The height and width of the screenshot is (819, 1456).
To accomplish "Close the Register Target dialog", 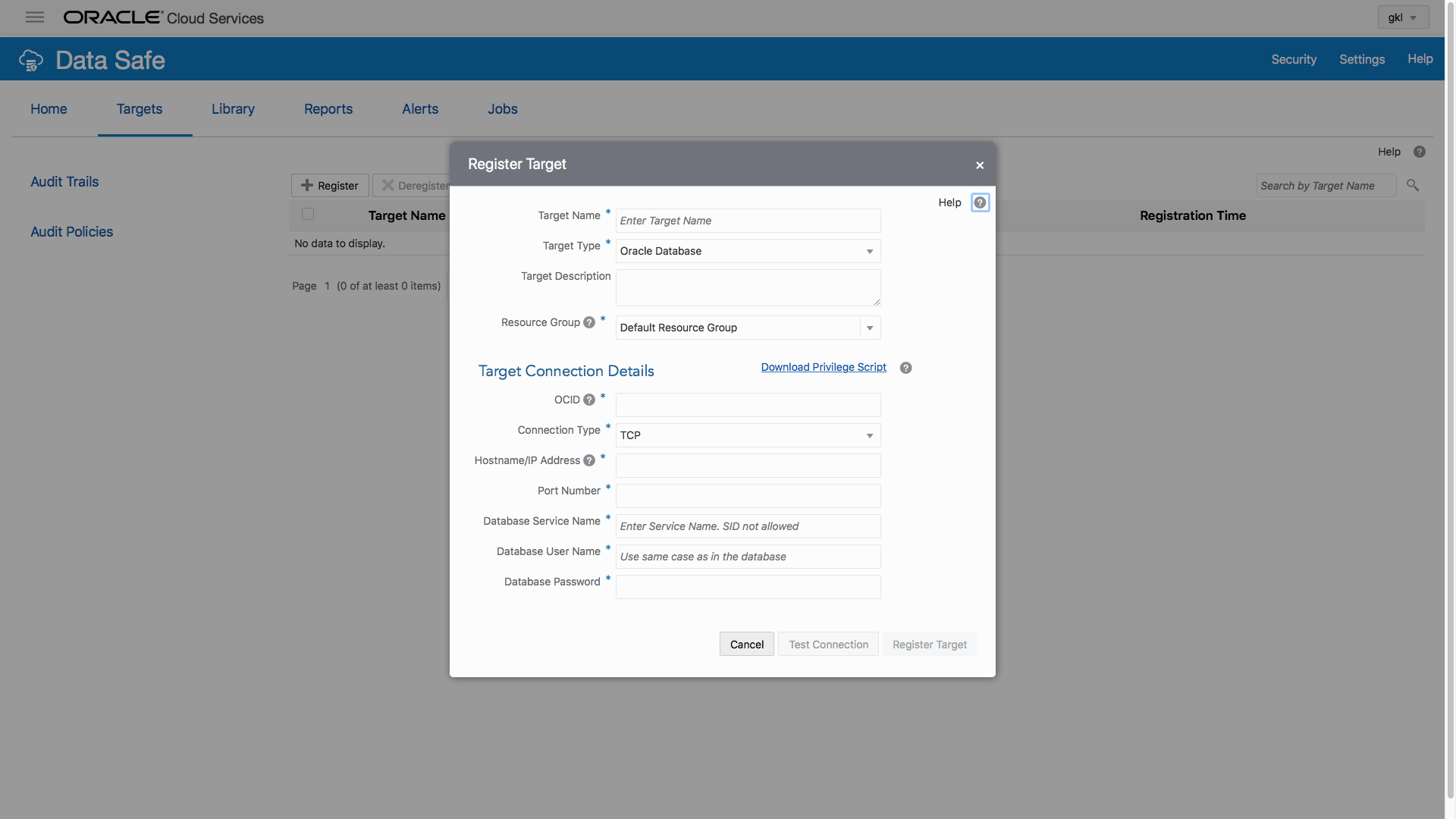I will [980, 165].
